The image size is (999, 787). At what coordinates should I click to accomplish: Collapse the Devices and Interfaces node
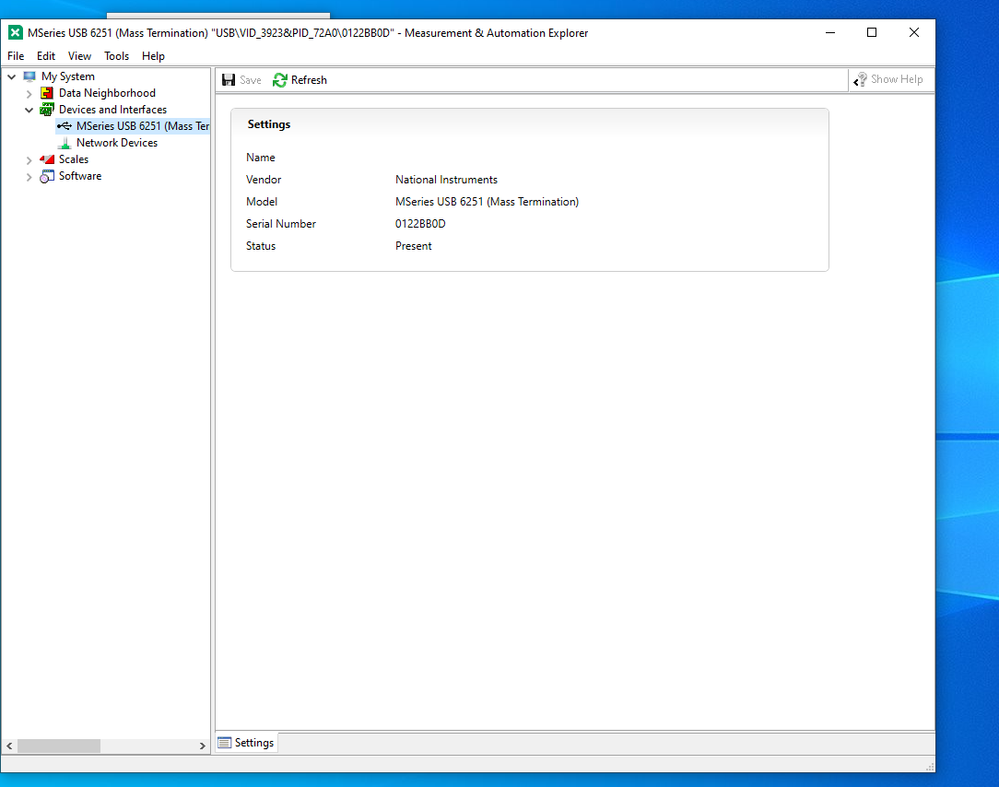(29, 110)
